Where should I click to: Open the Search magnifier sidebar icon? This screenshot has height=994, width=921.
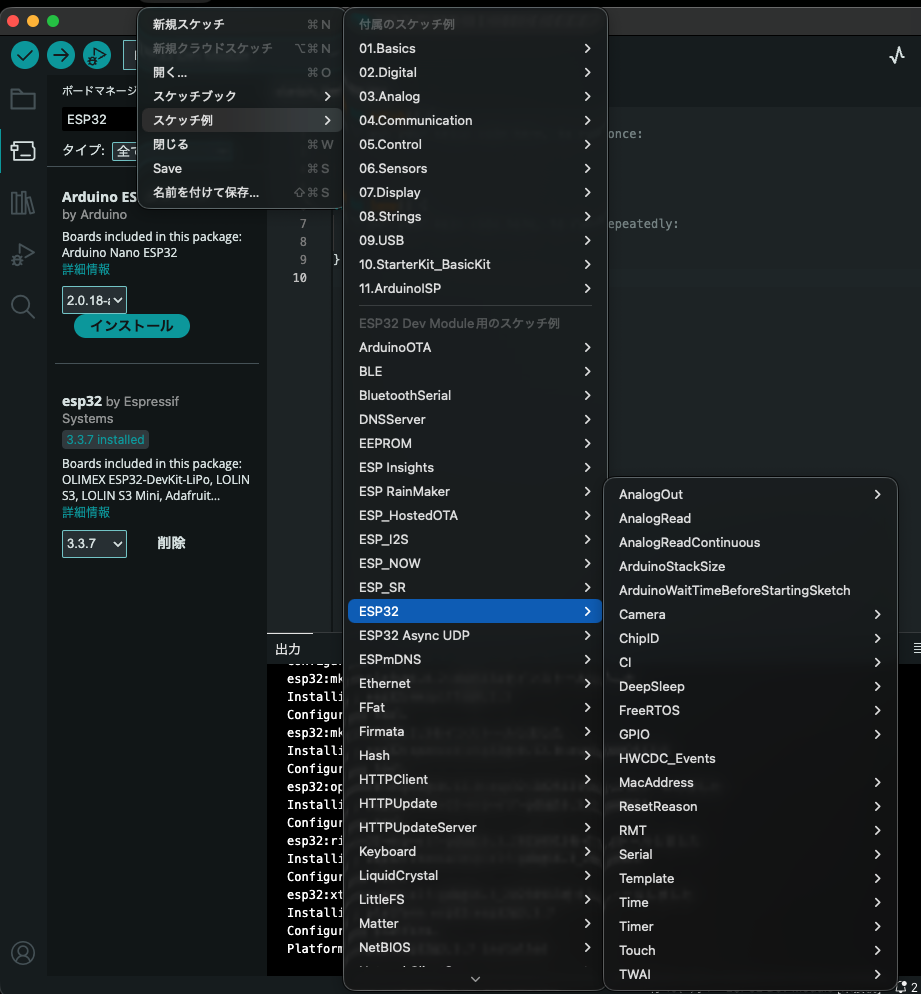[x=22, y=306]
